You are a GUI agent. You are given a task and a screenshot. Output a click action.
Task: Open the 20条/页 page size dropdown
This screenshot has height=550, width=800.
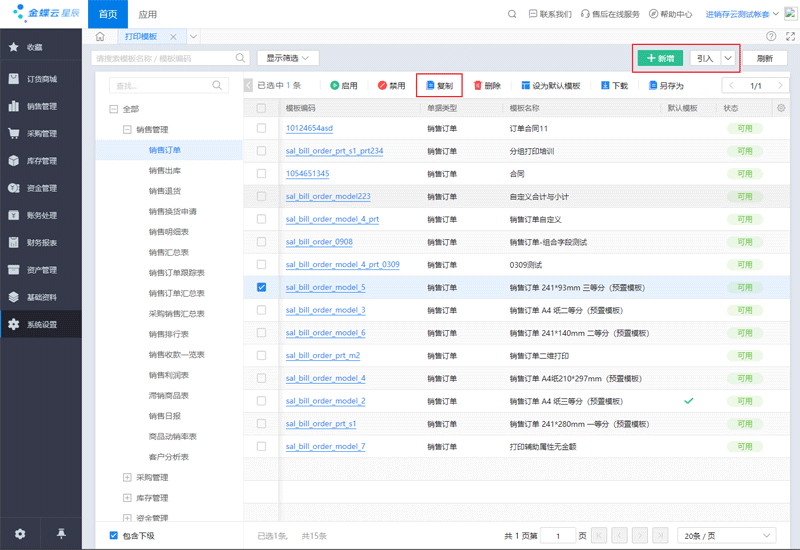727,536
